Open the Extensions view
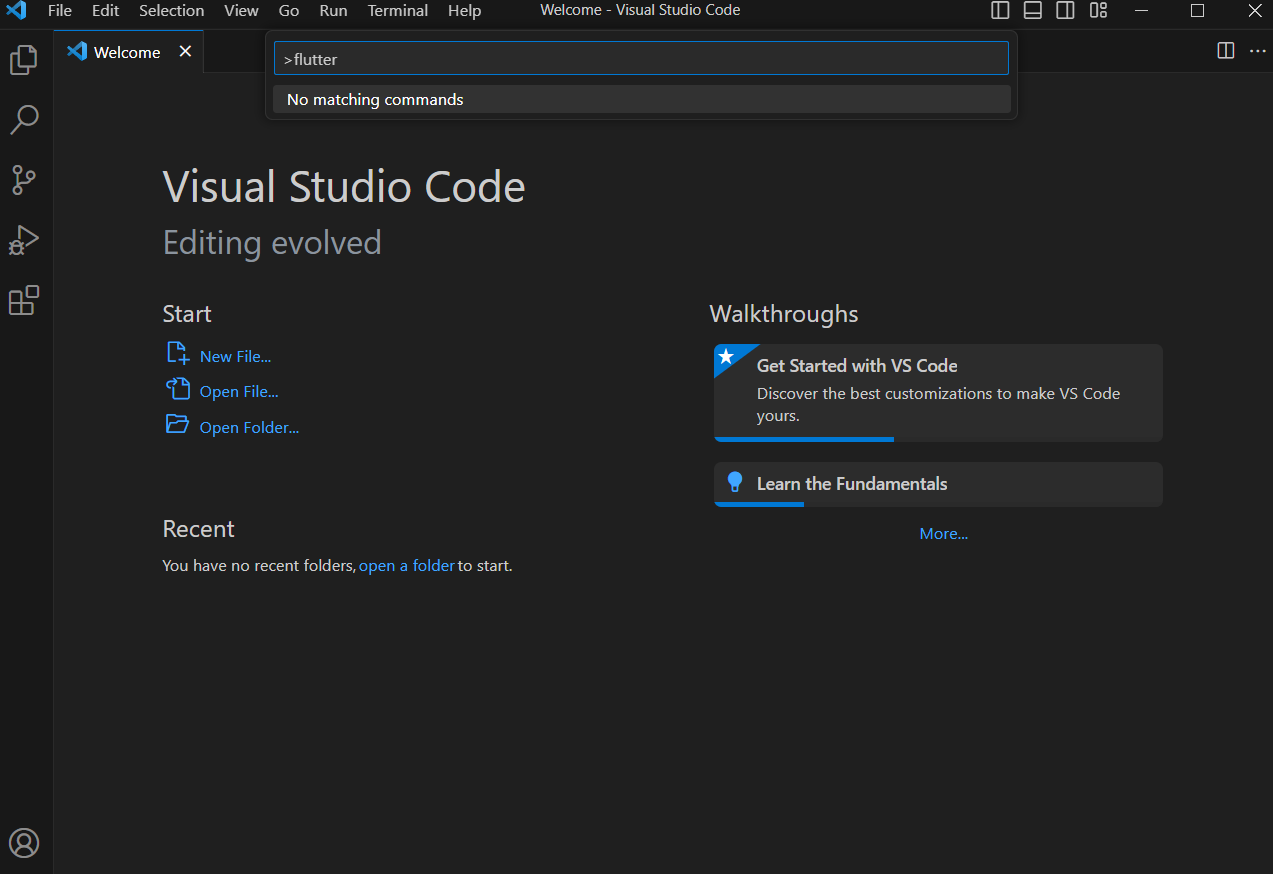 pyautogui.click(x=24, y=300)
